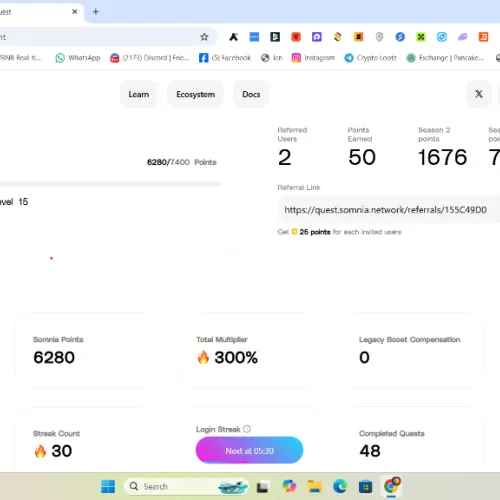Open the WhatsApp bookmark
This screenshot has height=500, width=500.
[x=78, y=58]
